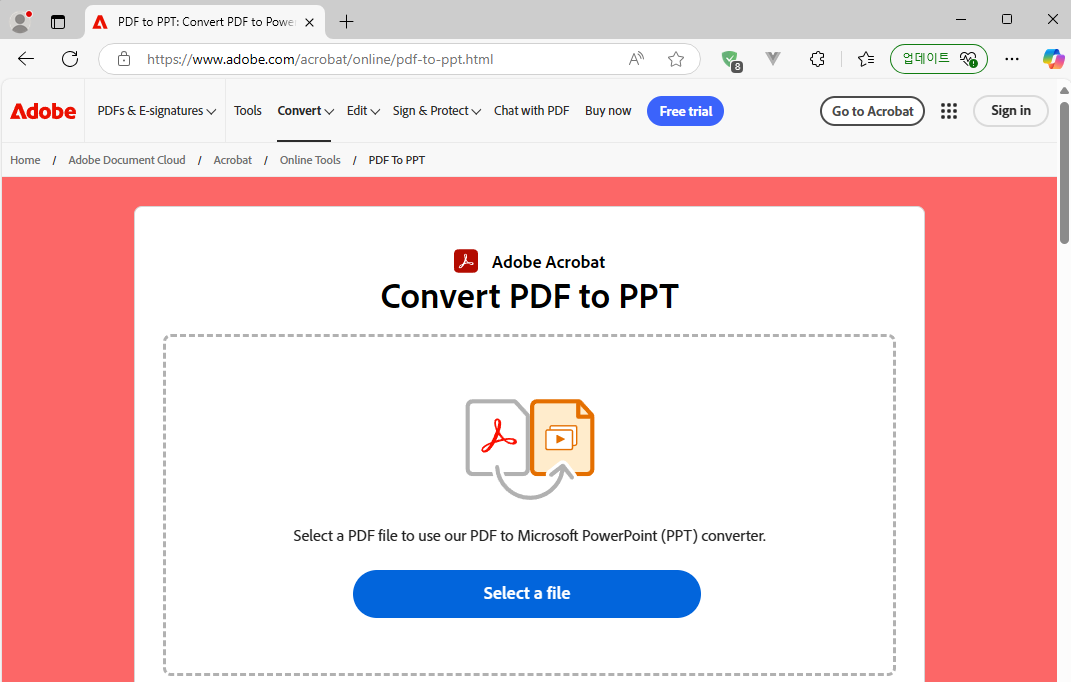This screenshot has width=1071, height=682.
Task: Expand the Sign & Protect dropdown
Action: pos(436,111)
